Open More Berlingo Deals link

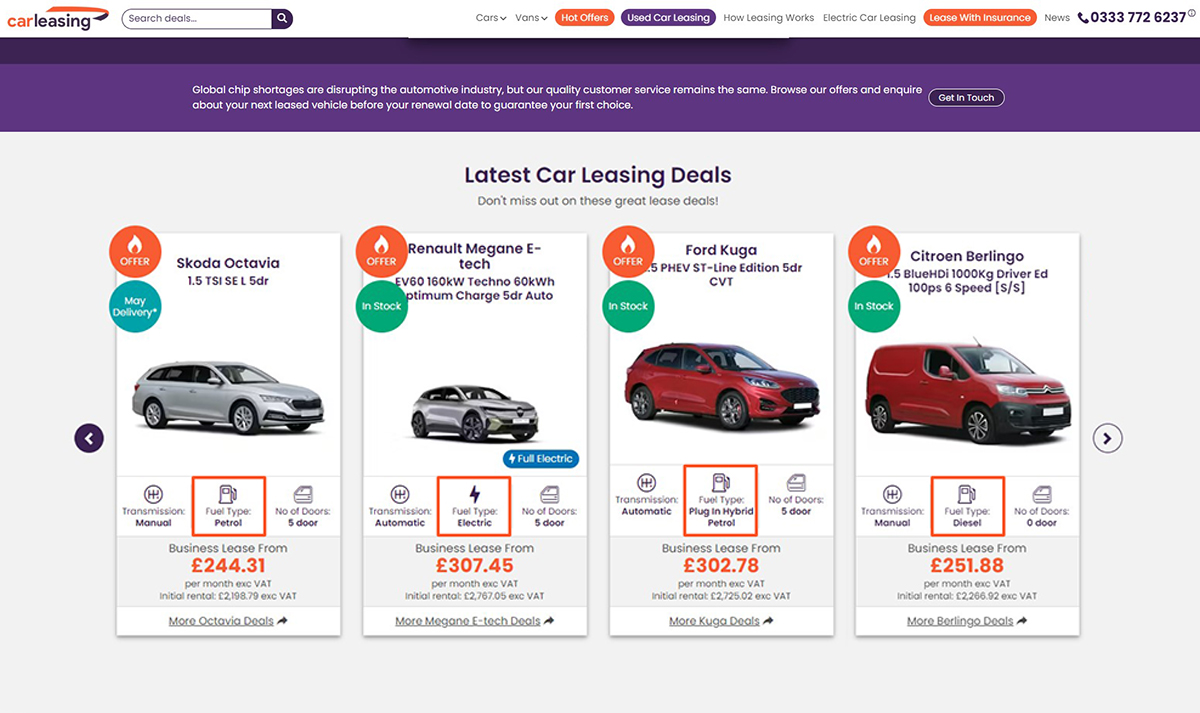[967, 621]
